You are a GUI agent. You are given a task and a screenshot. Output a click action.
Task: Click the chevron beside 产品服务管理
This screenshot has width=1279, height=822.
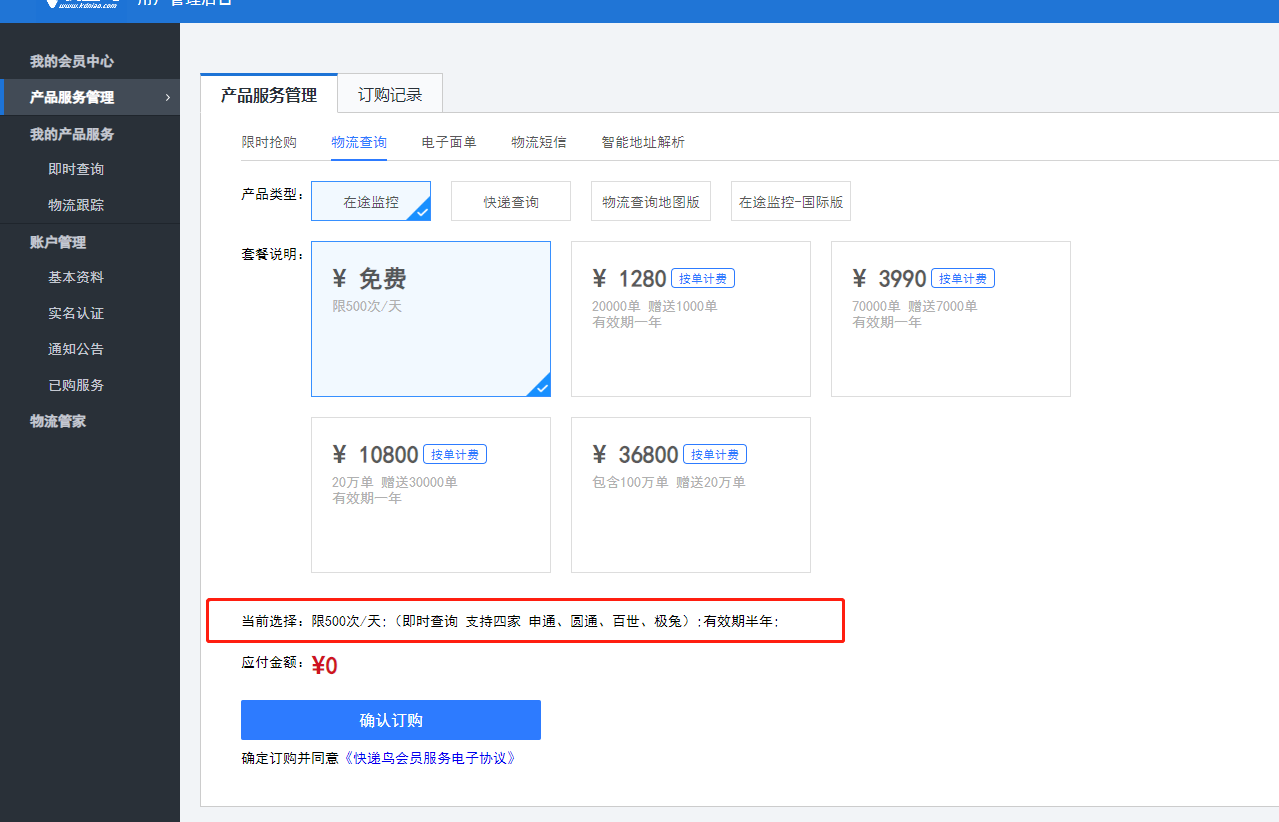(x=167, y=97)
